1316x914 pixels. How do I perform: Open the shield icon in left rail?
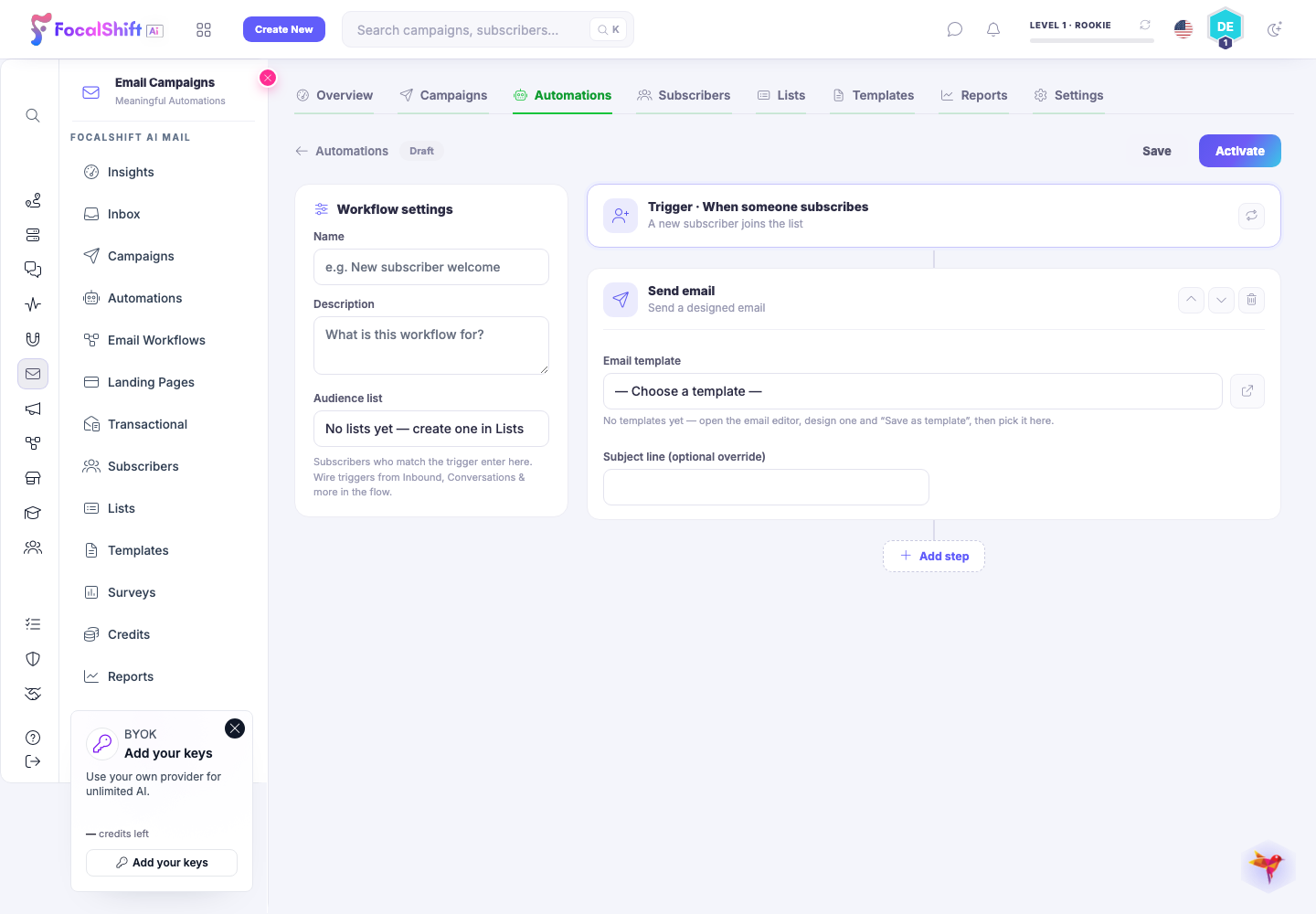click(33, 659)
